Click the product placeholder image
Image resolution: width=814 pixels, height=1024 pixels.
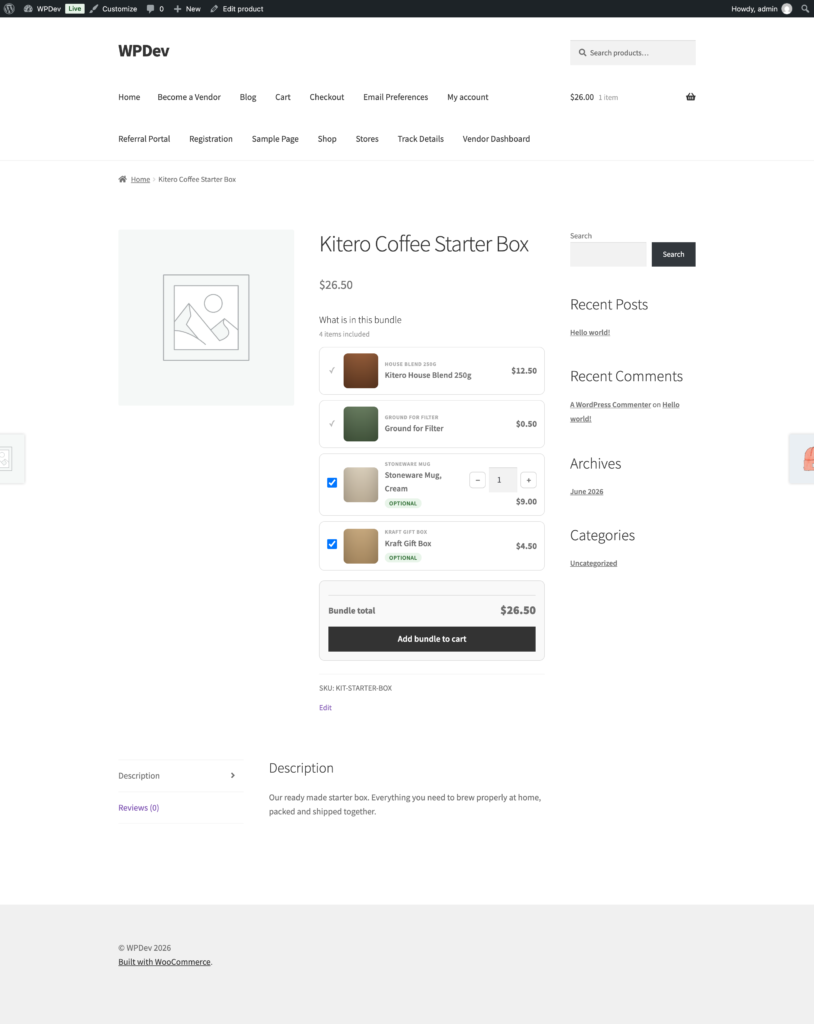206,317
